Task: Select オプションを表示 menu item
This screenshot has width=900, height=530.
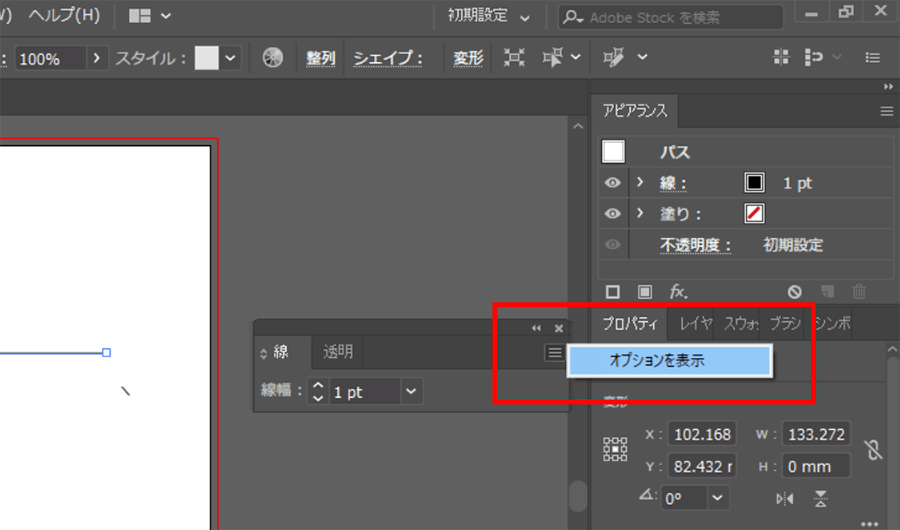Action: 669,361
